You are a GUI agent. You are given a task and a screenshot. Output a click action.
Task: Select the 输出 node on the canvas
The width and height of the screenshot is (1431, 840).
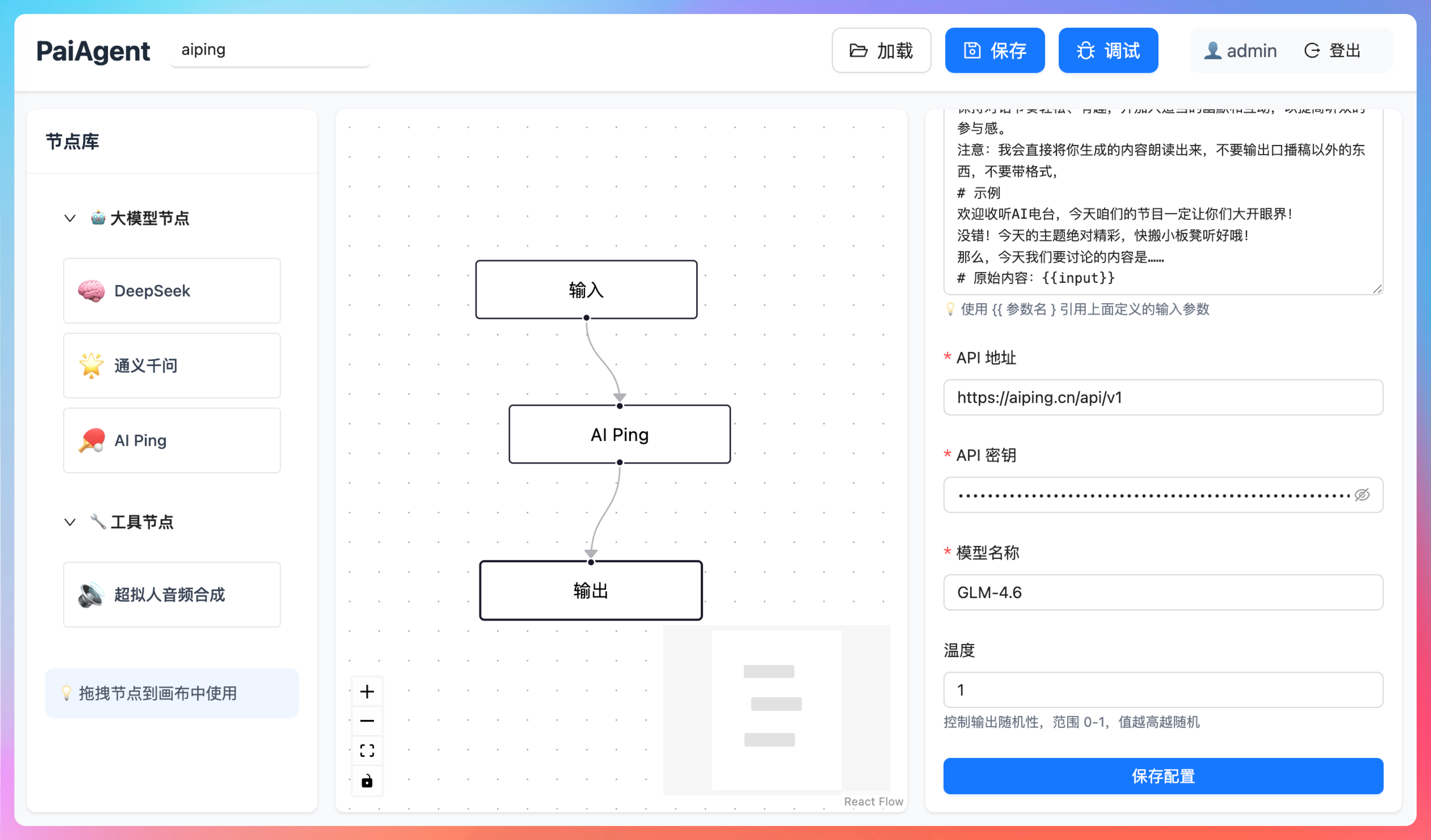[591, 591]
